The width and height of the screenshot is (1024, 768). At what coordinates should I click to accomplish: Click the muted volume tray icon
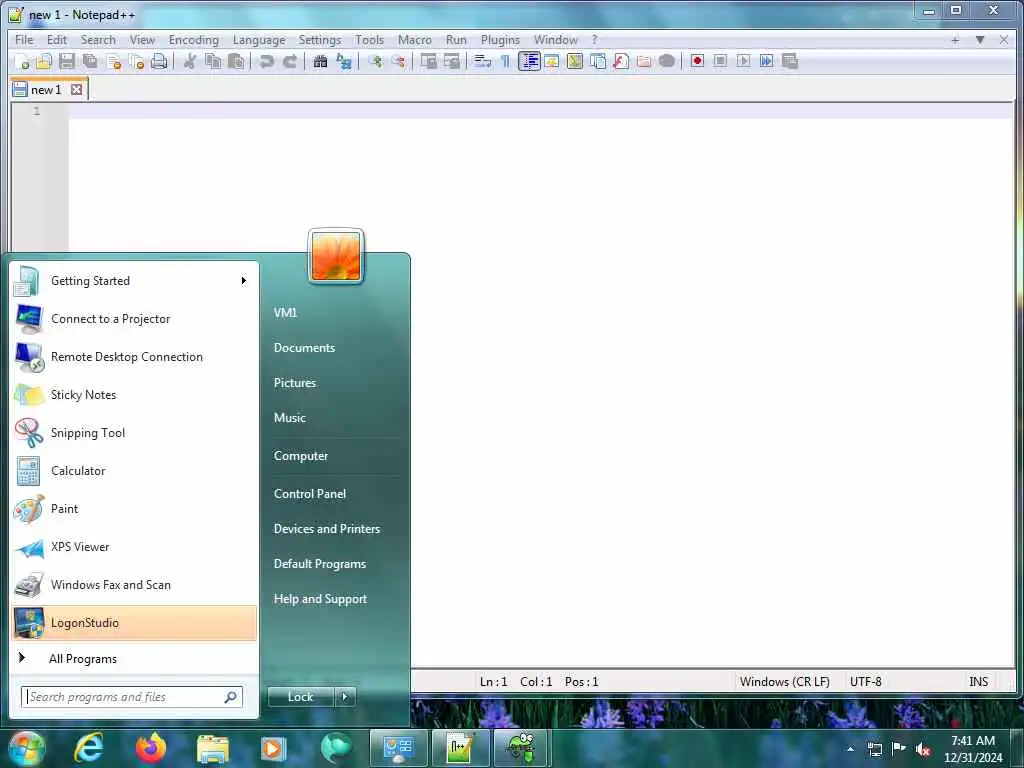point(923,749)
